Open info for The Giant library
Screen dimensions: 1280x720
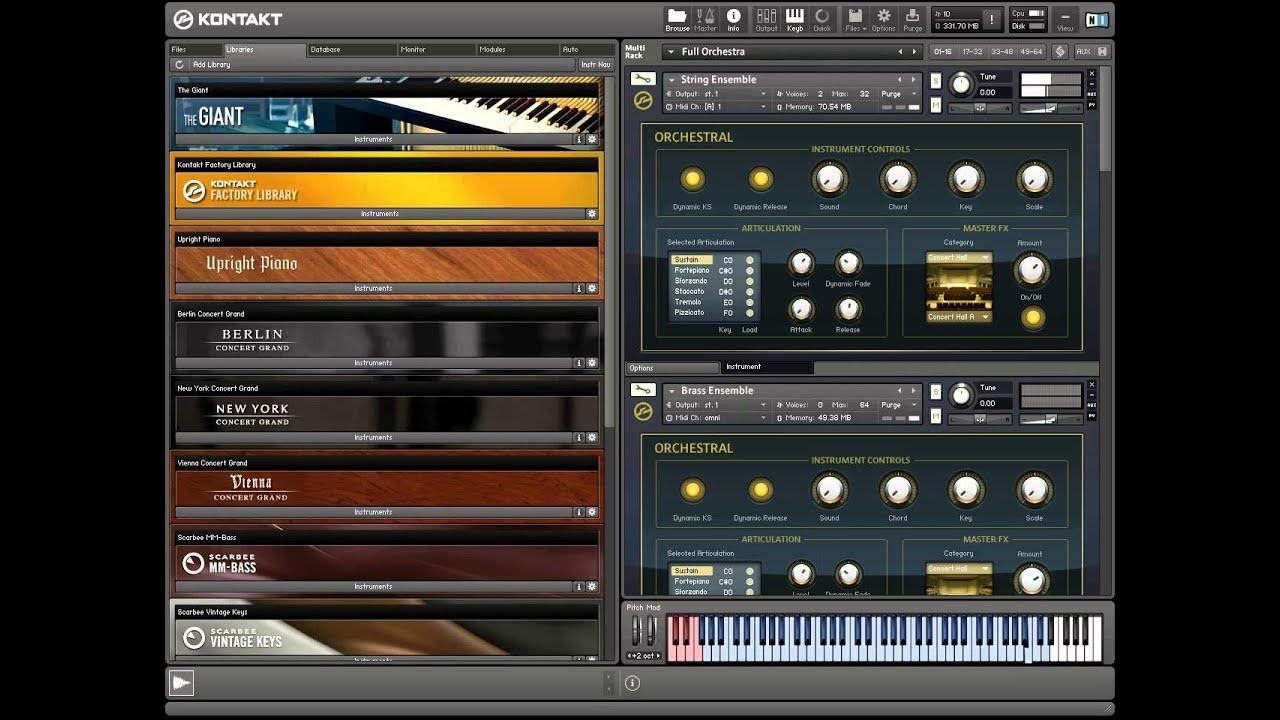(579, 139)
